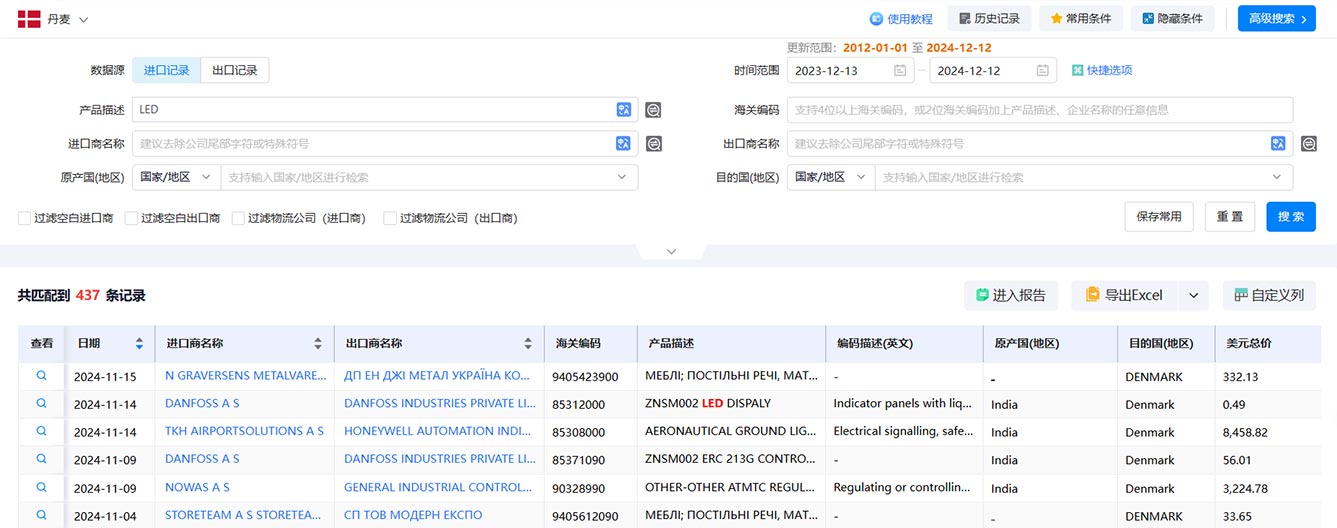Open calendar icon of the start date
The width and height of the screenshot is (1337, 528).
[x=900, y=70]
